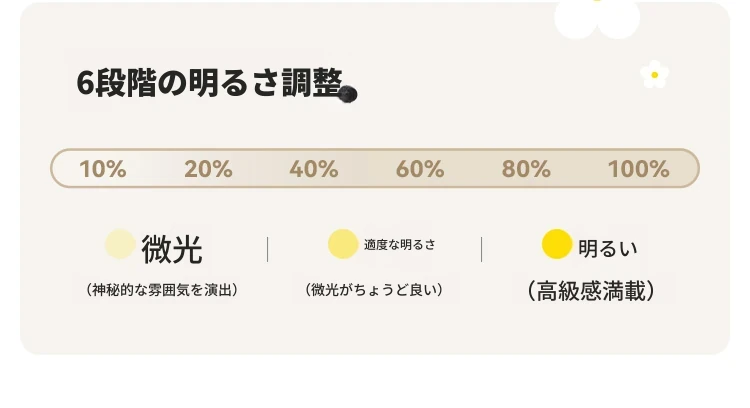Click the (高級感満載) caption

pyautogui.click(x=591, y=291)
